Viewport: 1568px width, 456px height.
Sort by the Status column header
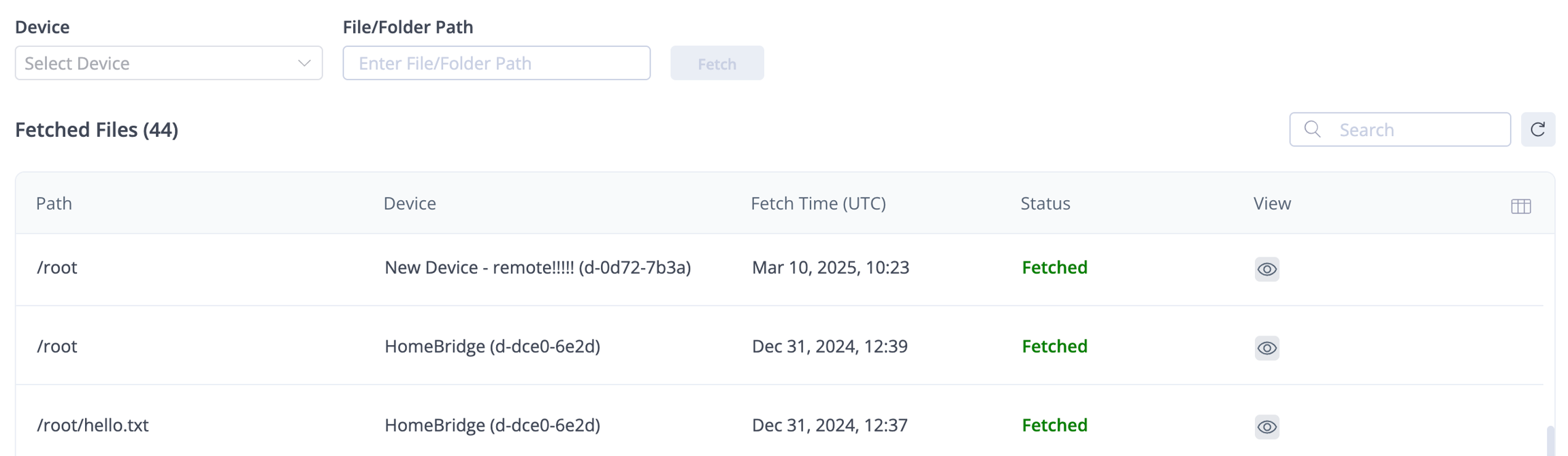pyautogui.click(x=1045, y=203)
